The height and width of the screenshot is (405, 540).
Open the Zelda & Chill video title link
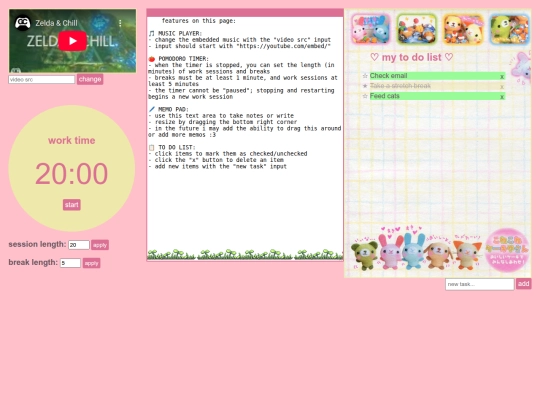(56, 23)
